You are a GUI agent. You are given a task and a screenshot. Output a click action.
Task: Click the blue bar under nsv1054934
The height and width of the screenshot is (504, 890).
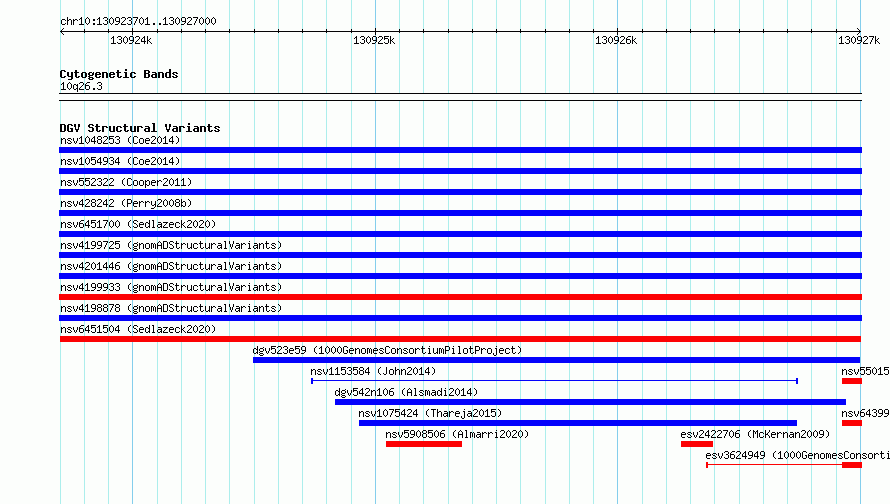point(460,171)
